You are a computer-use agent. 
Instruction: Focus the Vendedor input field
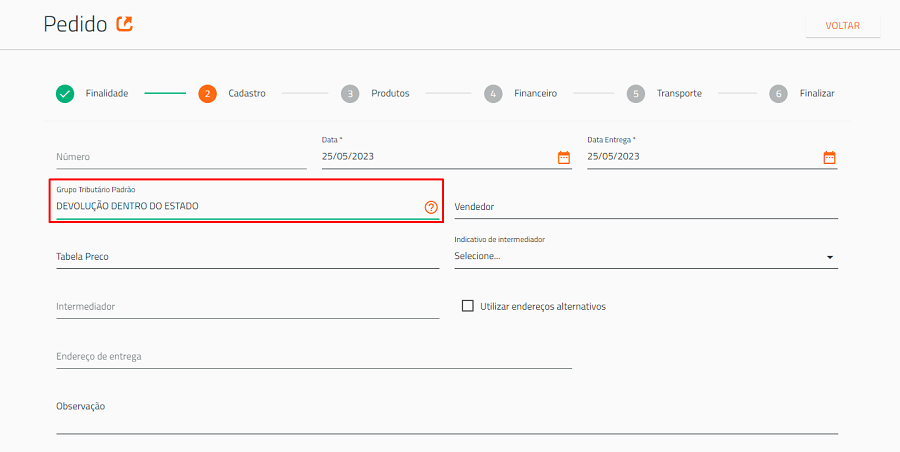tap(646, 207)
